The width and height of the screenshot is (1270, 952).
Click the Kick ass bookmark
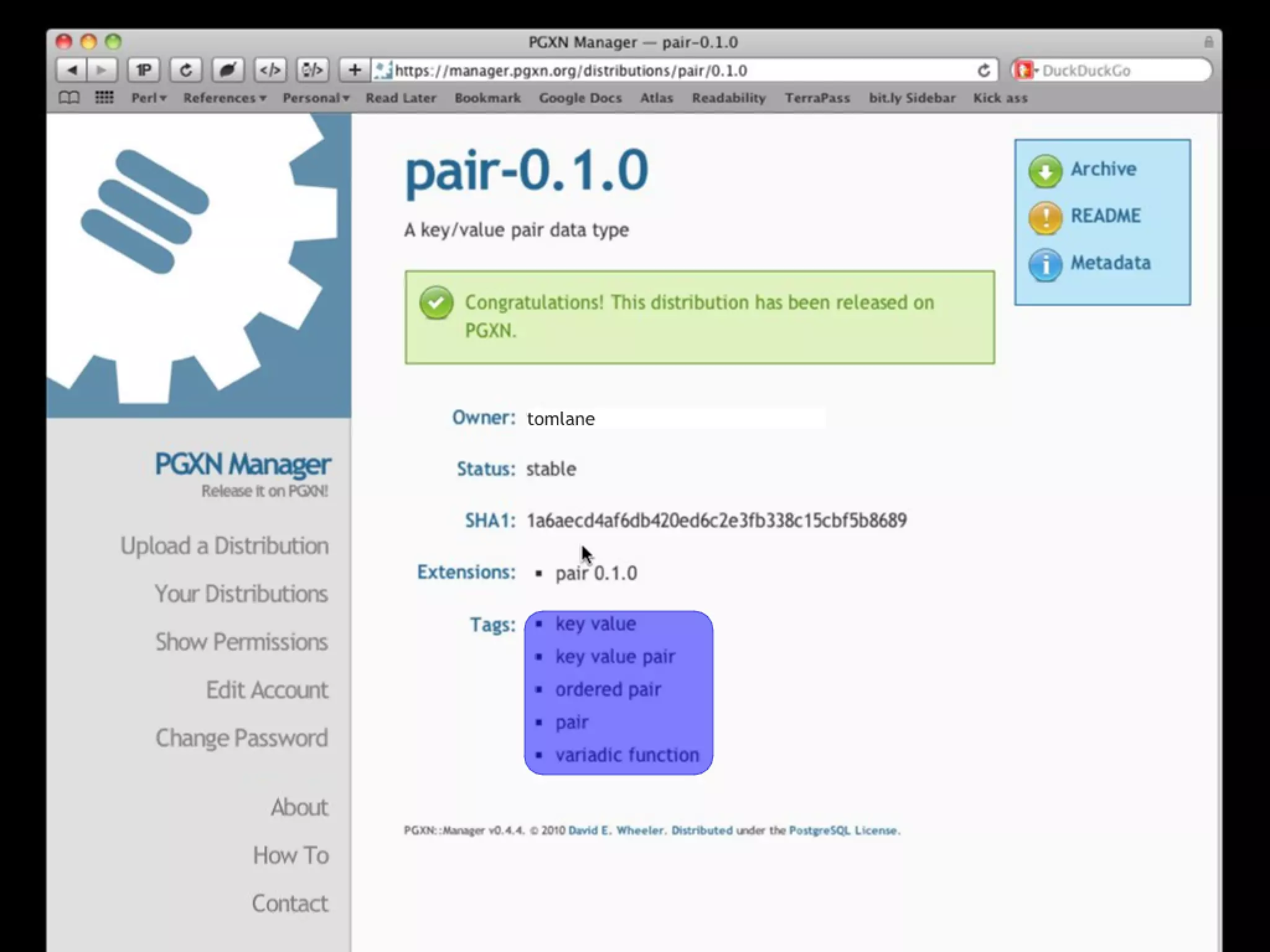click(1000, 98)
